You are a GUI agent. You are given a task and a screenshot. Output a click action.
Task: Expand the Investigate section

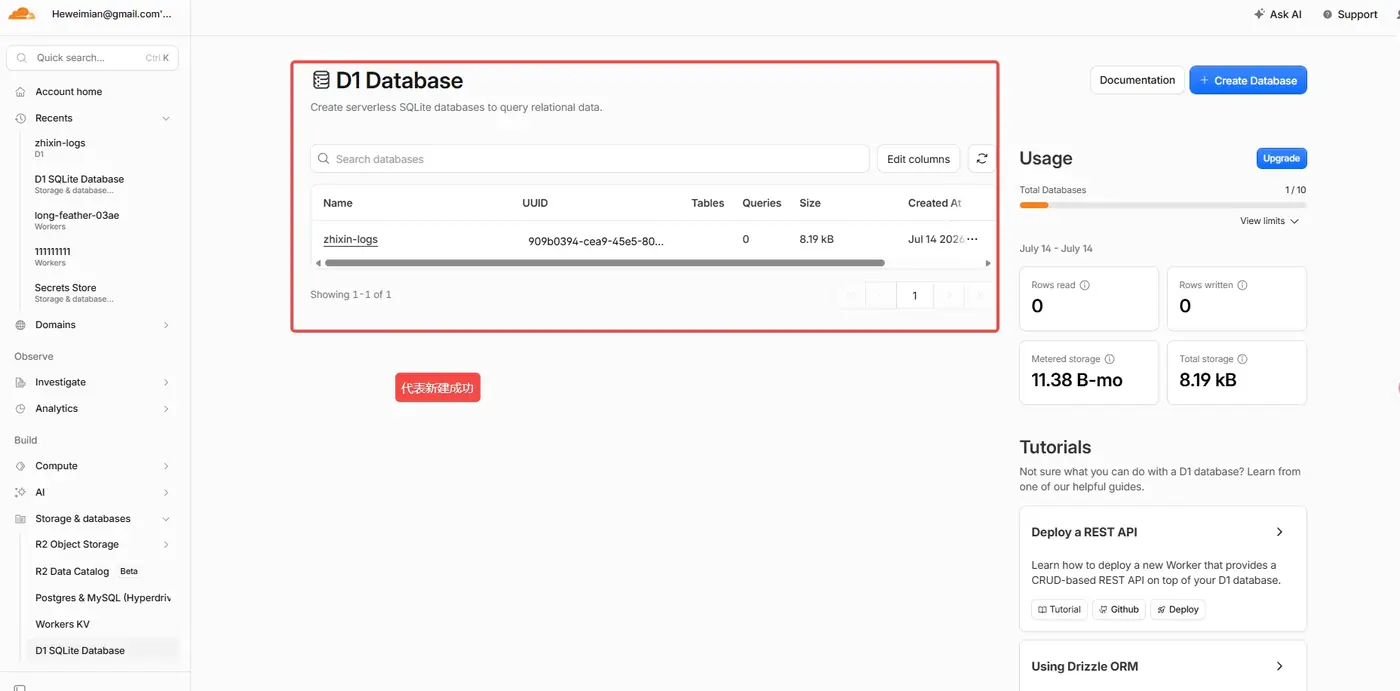[x=166, y=382]
